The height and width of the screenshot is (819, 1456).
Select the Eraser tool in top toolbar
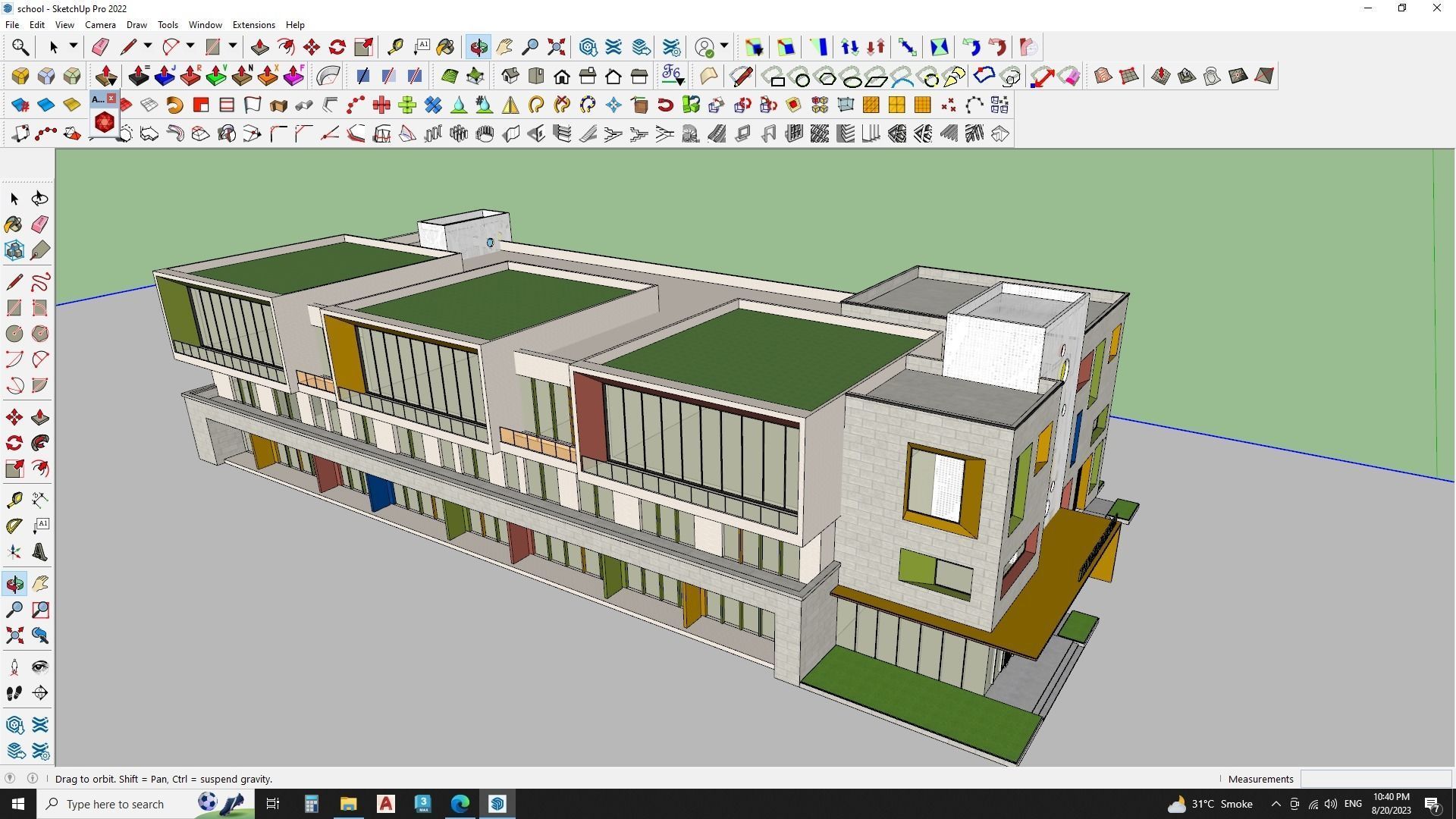coord(100,47)
